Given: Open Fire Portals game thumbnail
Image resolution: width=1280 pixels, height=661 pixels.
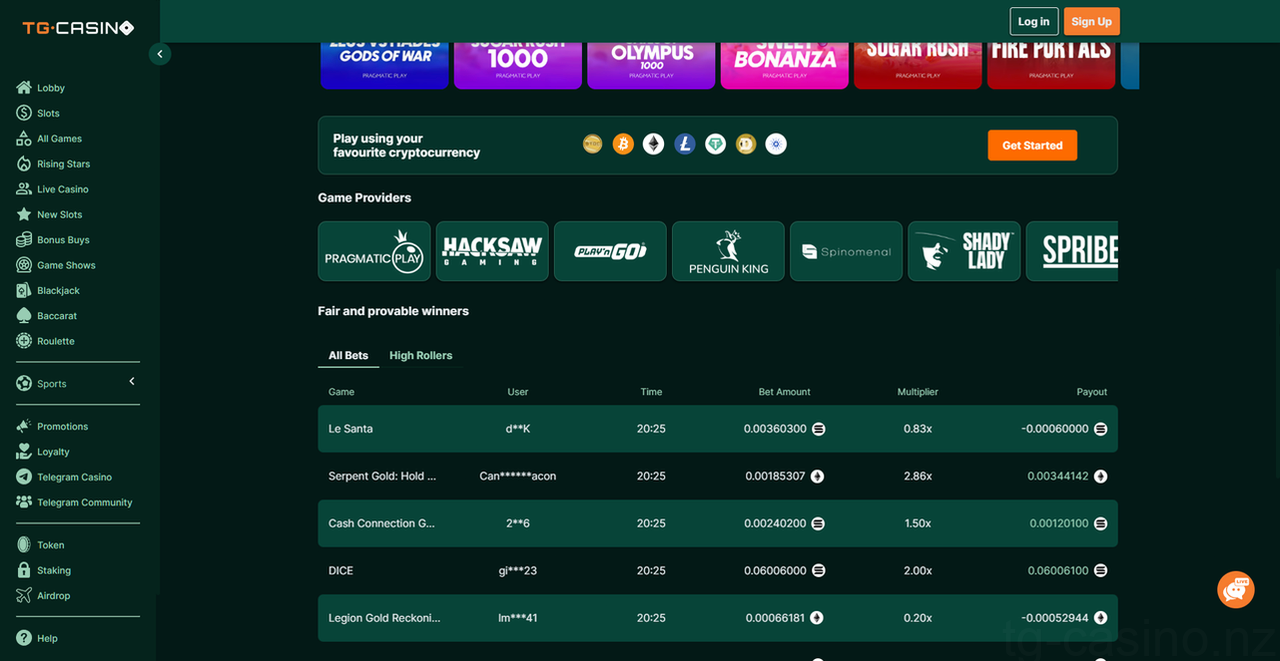Looking at the screenshot, I should point(1051,65).
